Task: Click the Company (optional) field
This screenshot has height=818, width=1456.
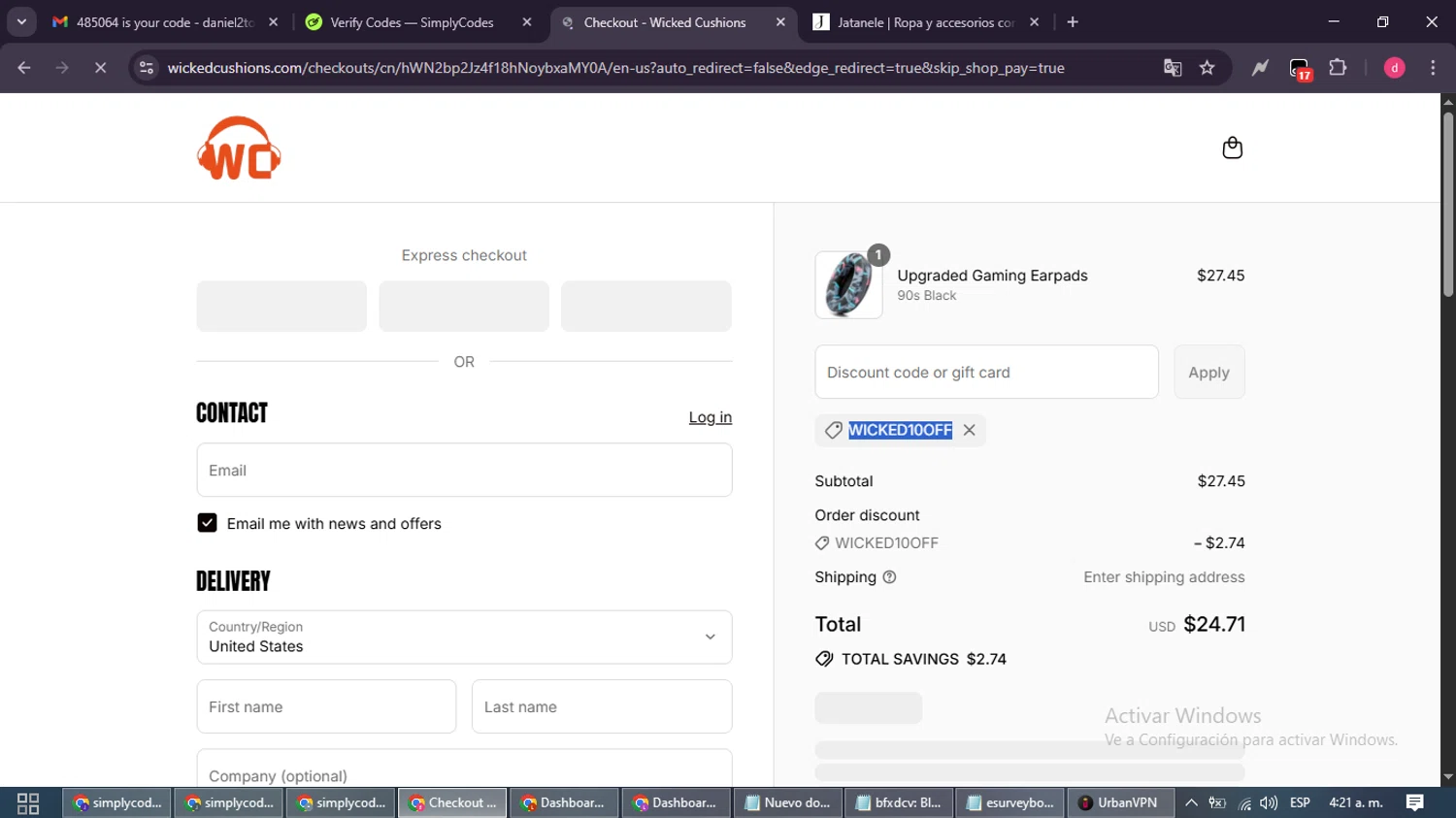Action: pyautogui.click(x=464, y=769)
